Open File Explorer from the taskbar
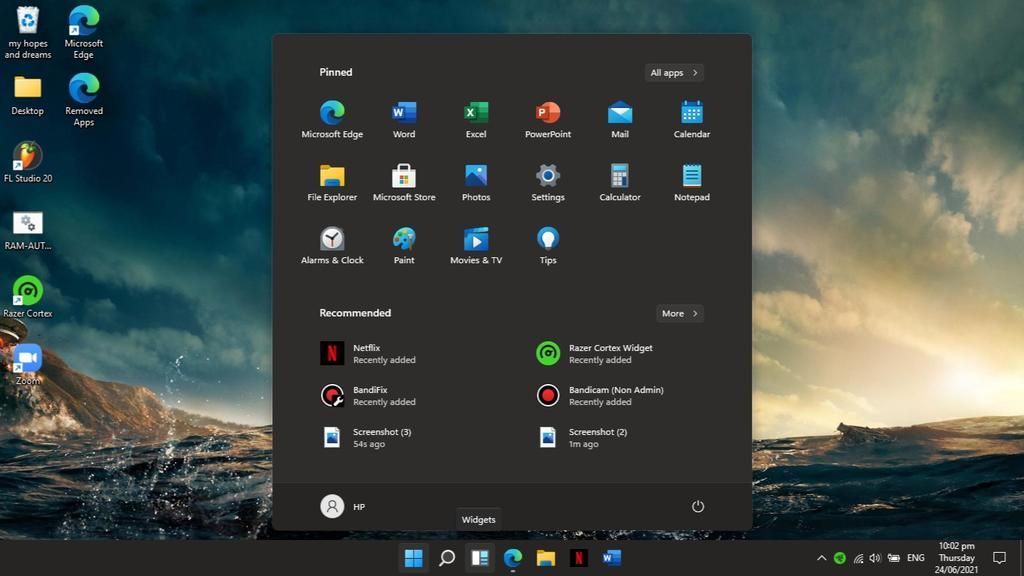 click(x=546, y=558)
